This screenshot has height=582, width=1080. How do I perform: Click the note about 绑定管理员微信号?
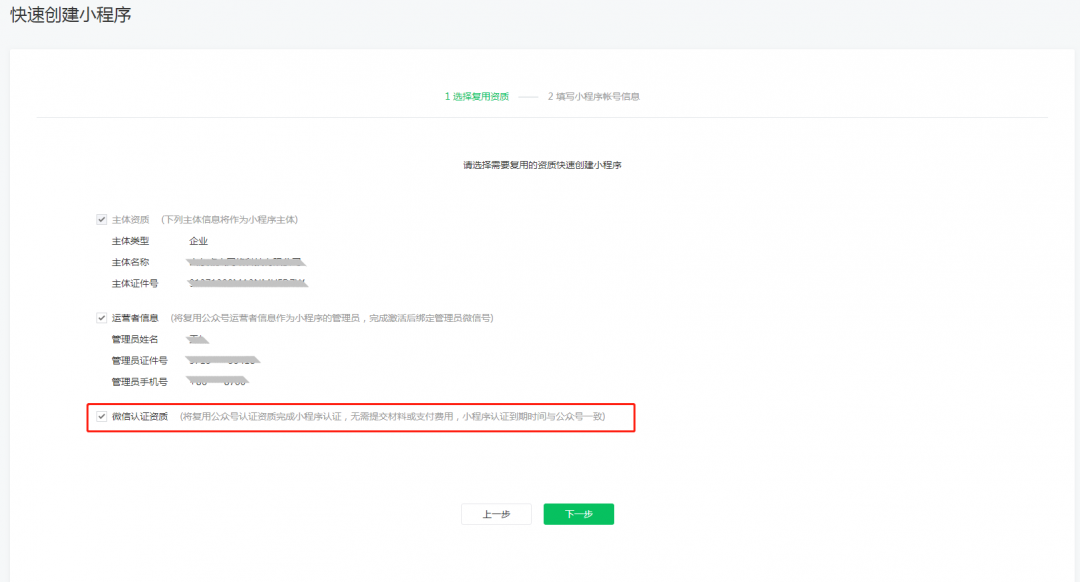click(x=332, y=318)
